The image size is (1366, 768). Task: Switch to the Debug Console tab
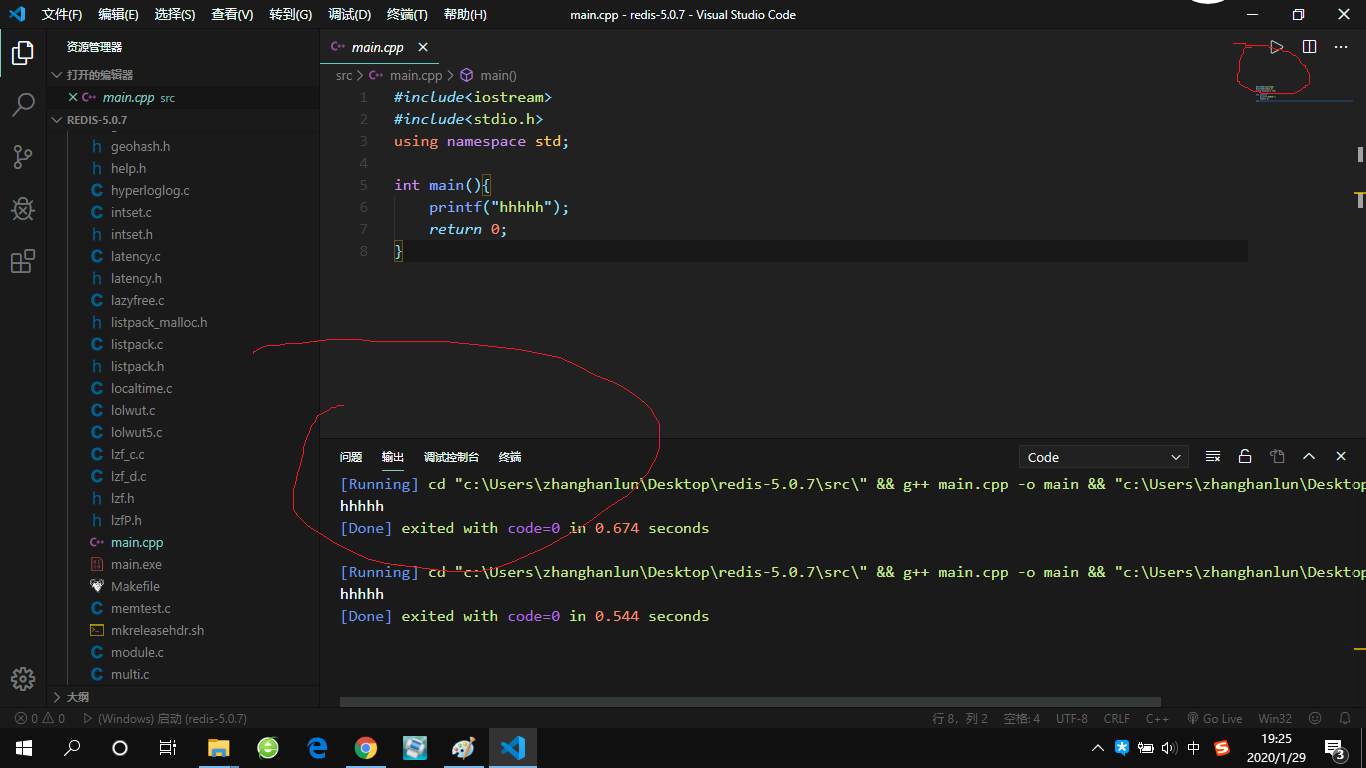click(x=451, y=457)
